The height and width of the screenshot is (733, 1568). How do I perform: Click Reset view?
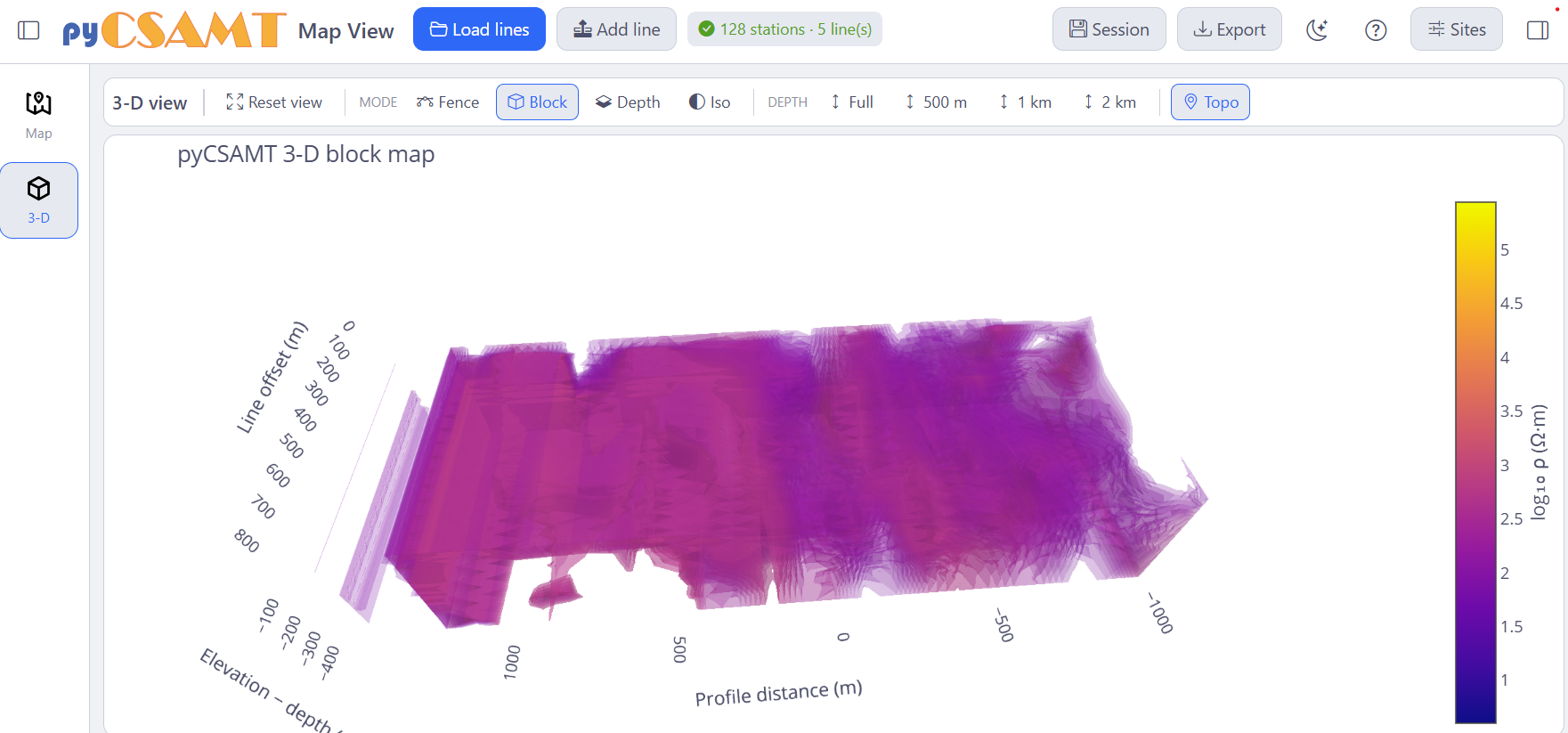tap(274, 102)
